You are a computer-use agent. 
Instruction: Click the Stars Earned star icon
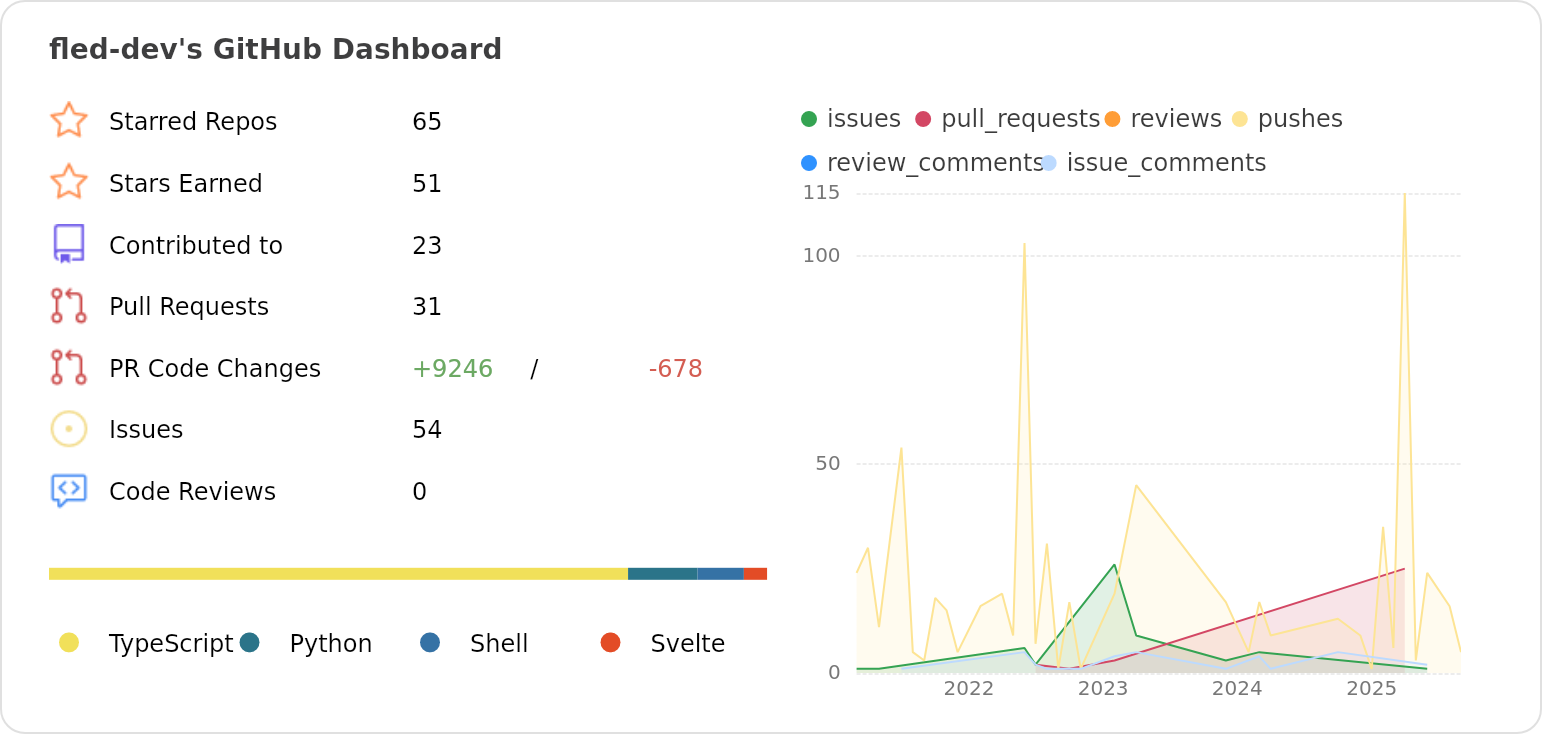[x=69, y=182]
